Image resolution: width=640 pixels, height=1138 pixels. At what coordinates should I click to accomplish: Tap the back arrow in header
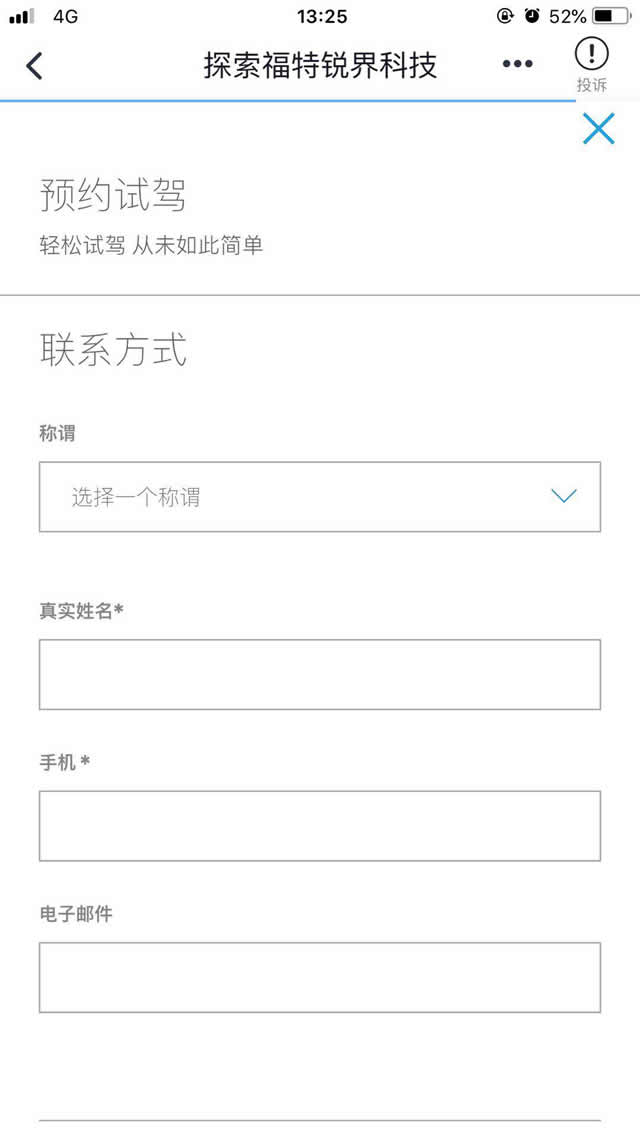35,66
